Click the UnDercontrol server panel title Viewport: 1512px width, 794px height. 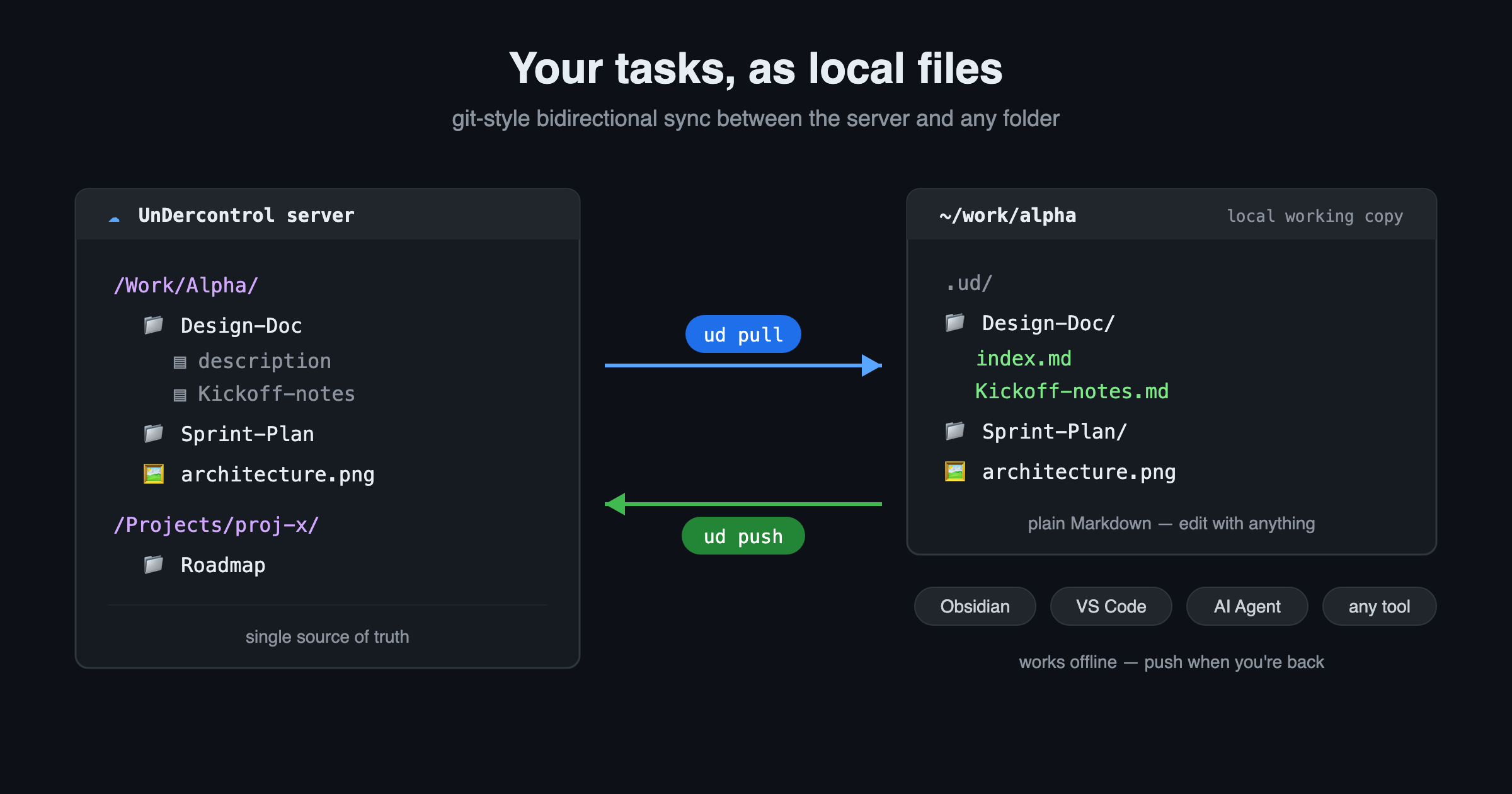point(246,216)
